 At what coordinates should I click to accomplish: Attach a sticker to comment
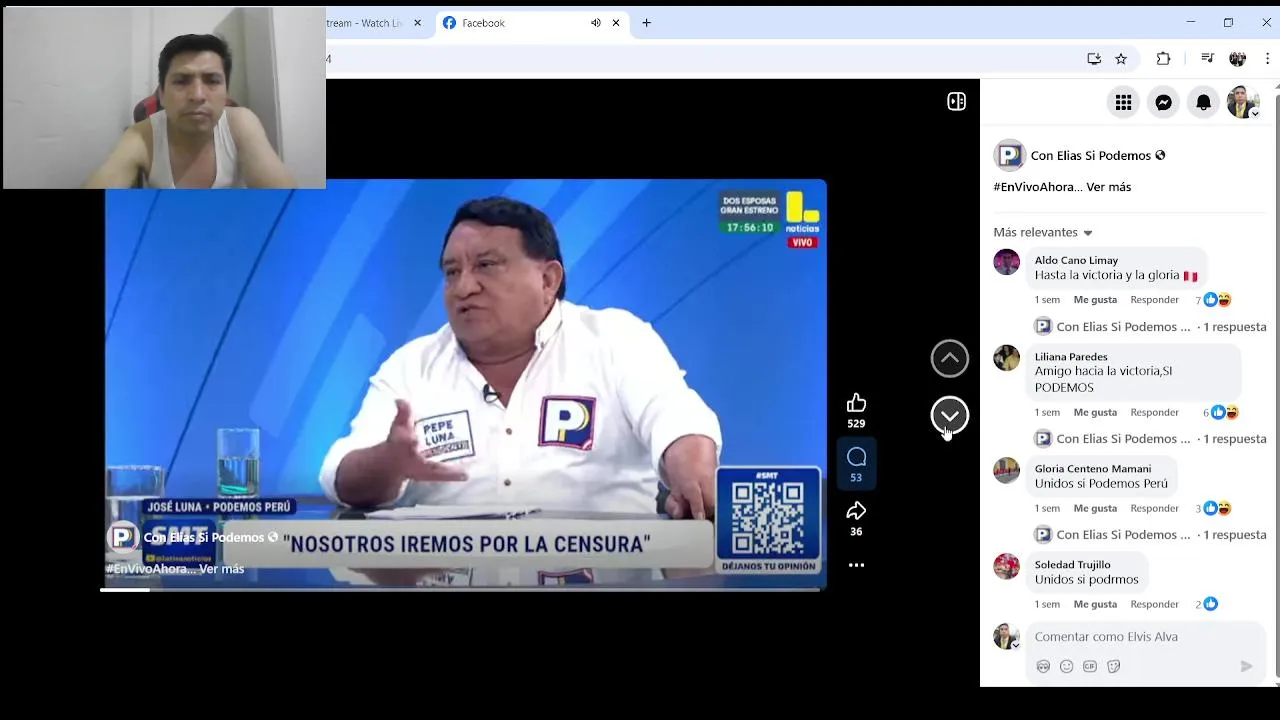point(1114,666)
